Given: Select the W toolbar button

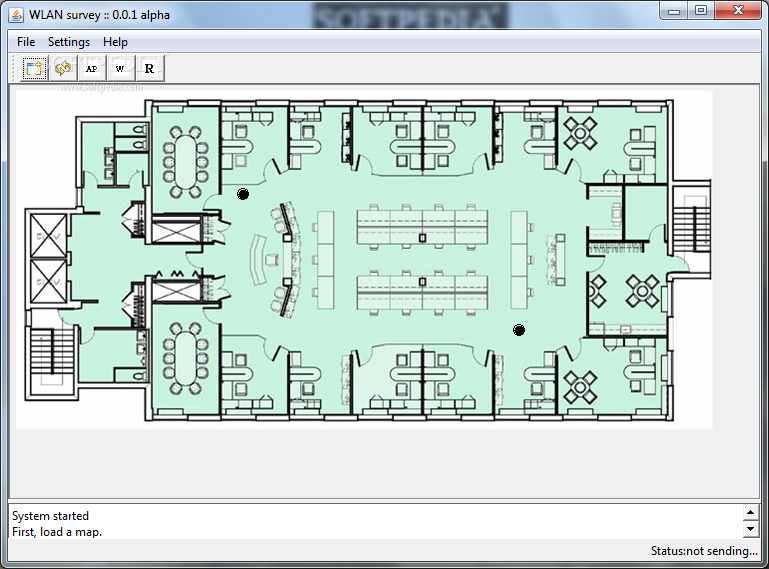Looking at the screenshot, I should 120,68.
